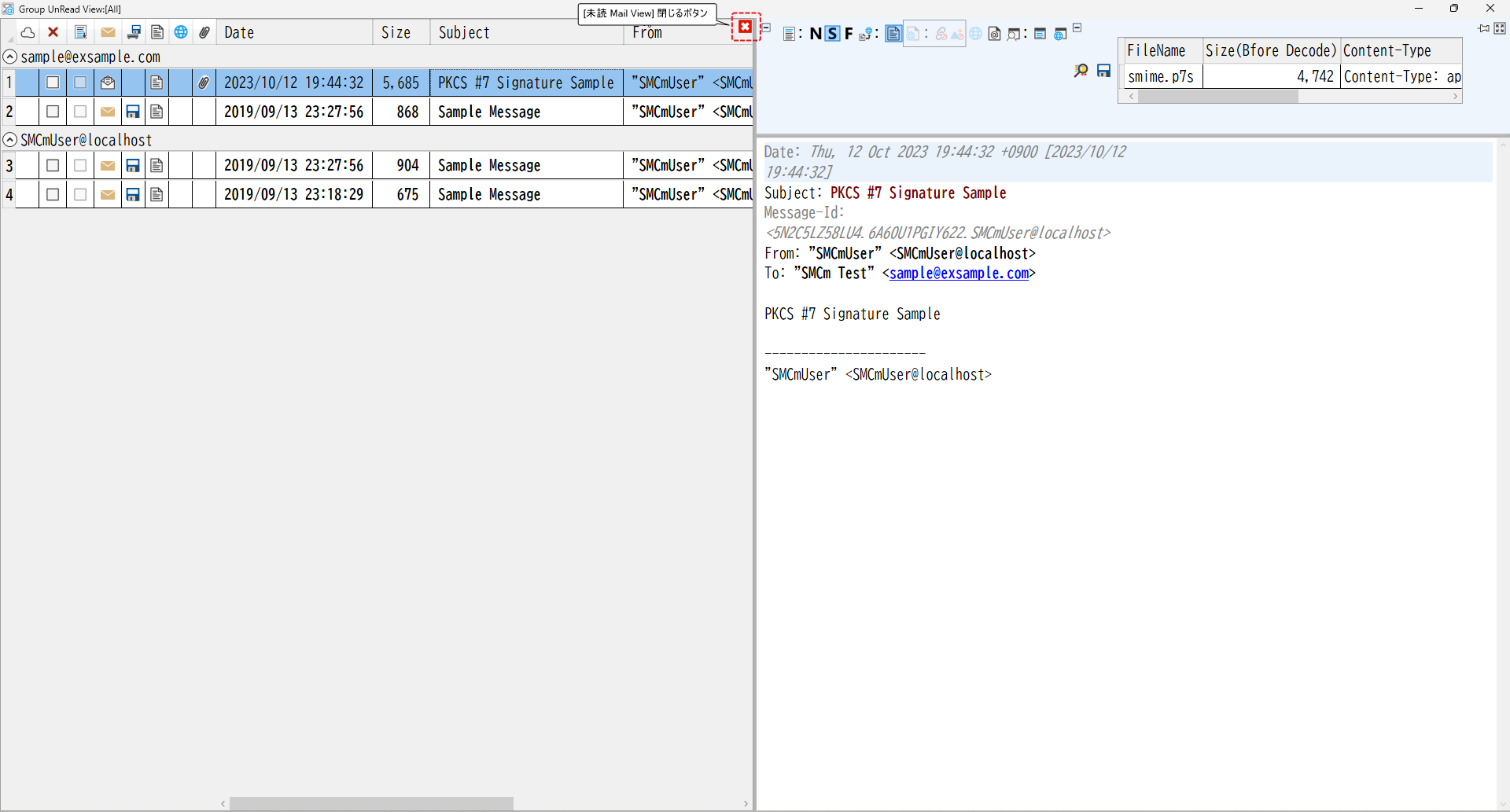The width and height of the screenshot is (1510, 812).
Task: Click the attachment search magnifier icon
Action: pyautogui.click(x=1081, y=71)
